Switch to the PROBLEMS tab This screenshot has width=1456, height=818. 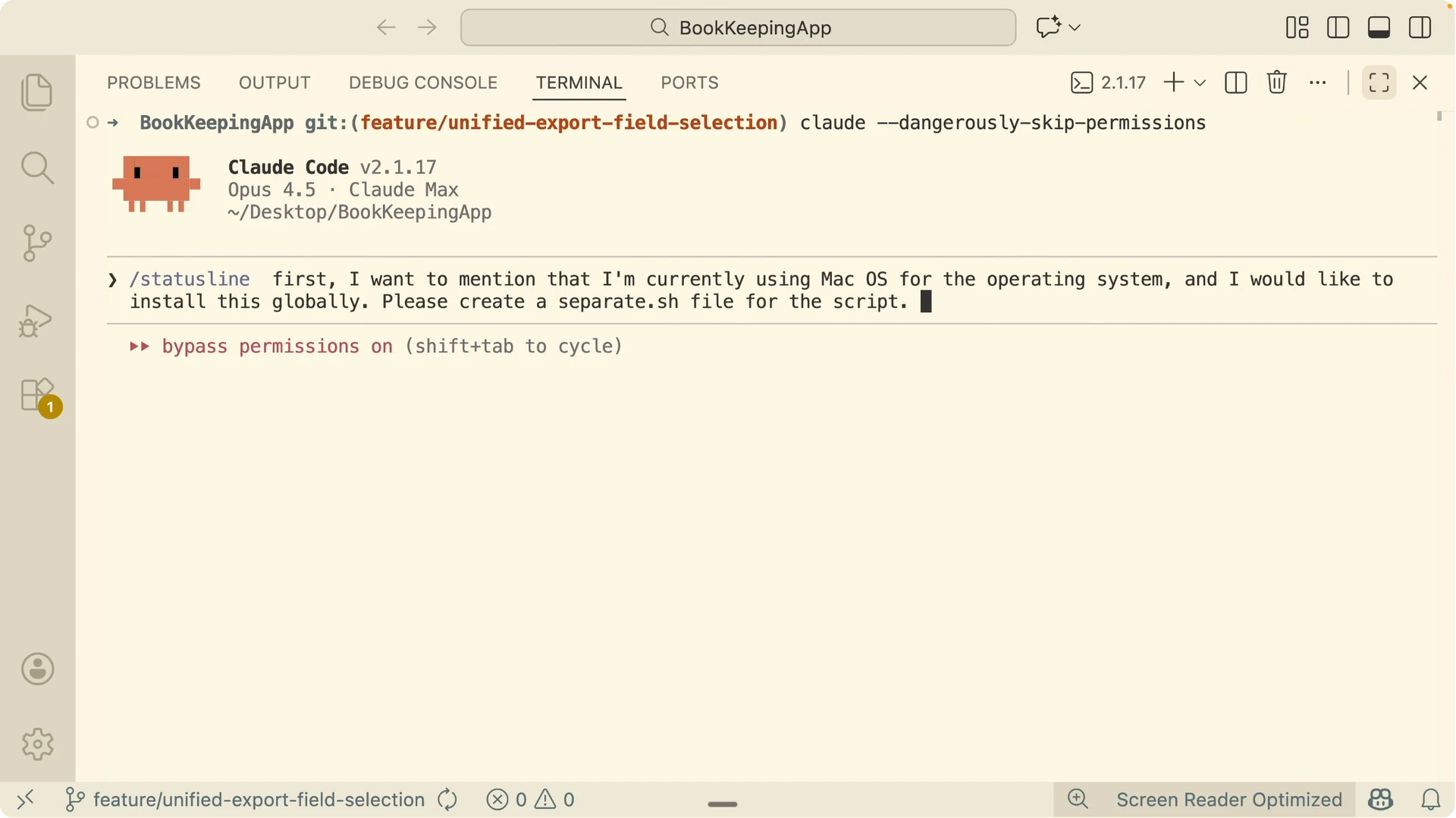click(154, 83)
